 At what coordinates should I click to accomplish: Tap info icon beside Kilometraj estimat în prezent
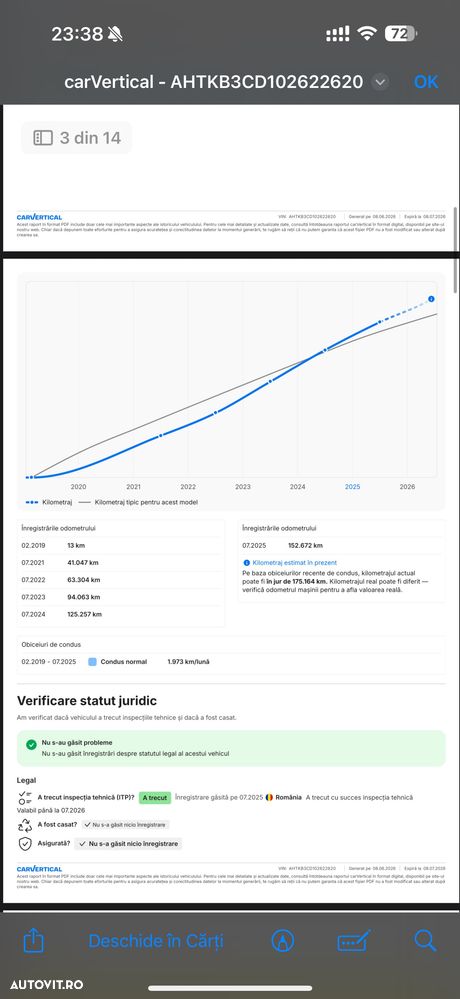pyautogui.click(x=247, y=563)
